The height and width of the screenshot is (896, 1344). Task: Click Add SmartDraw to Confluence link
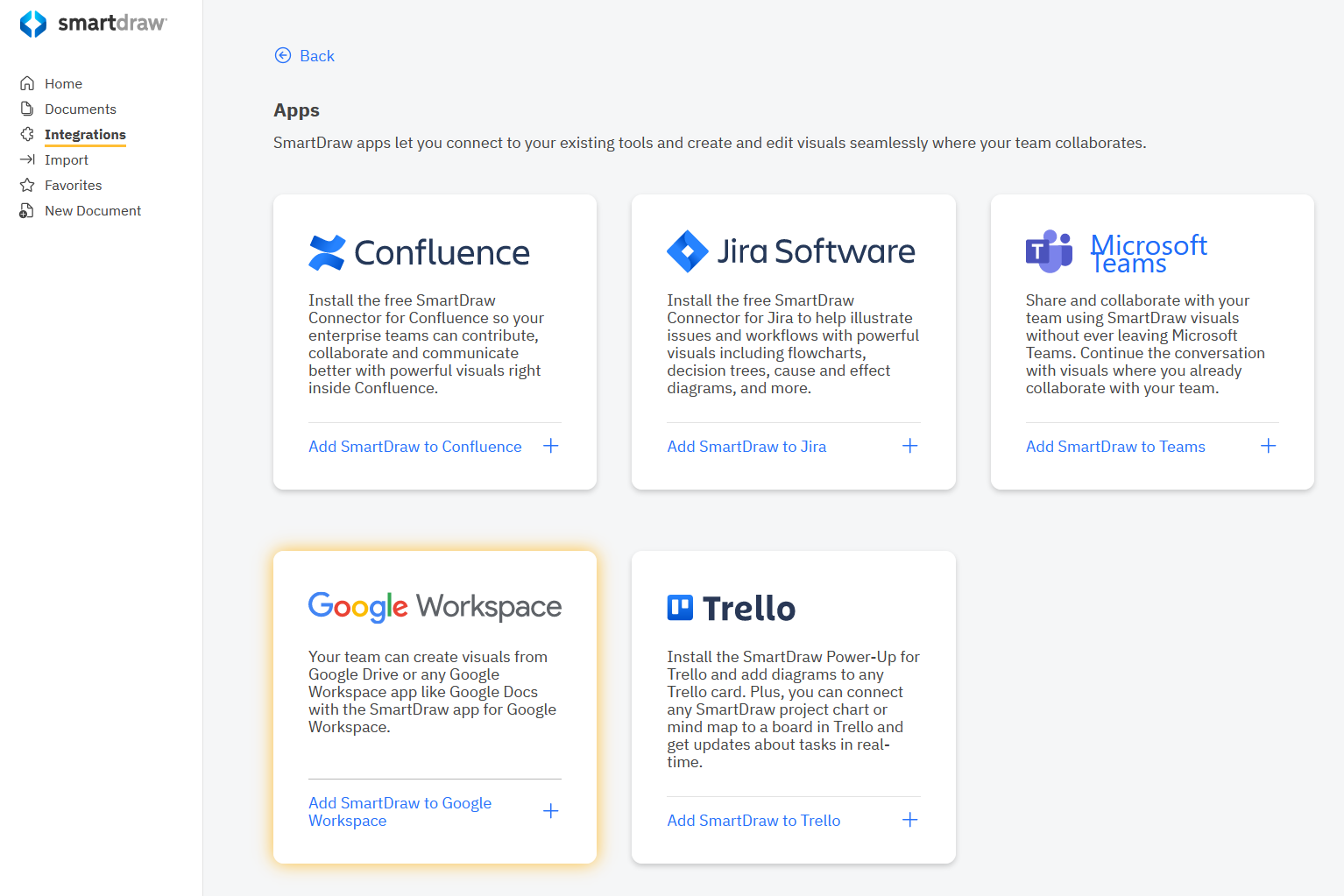[414, 447]
